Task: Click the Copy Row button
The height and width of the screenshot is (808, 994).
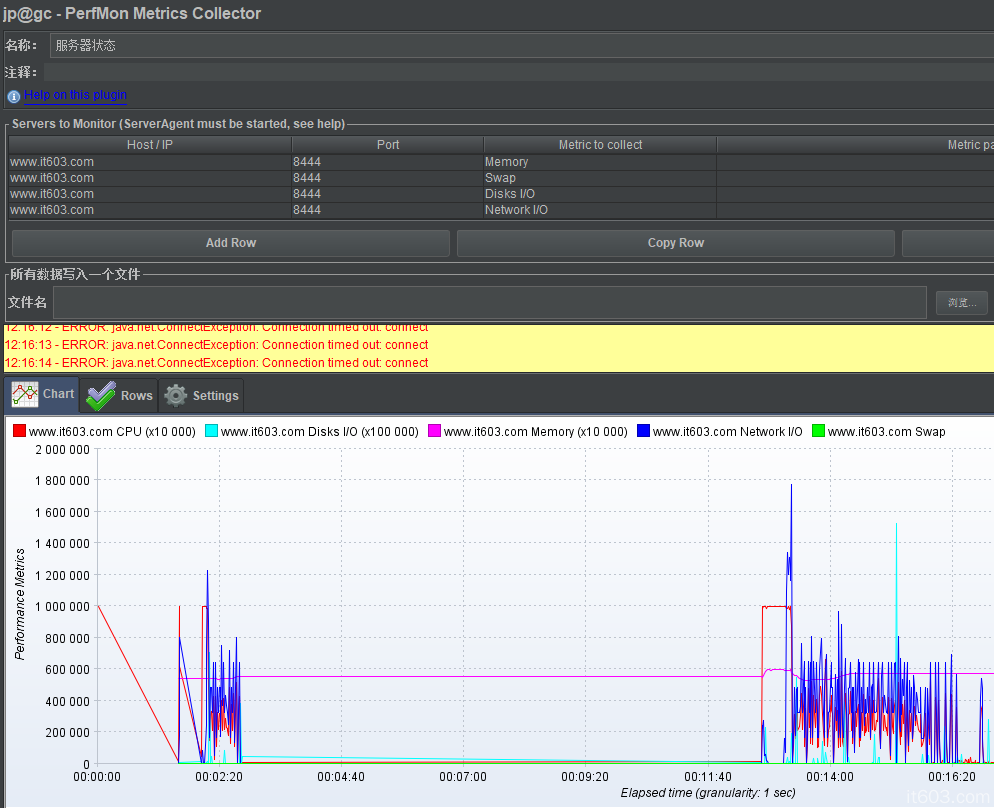Action: (x=675, y=243)
